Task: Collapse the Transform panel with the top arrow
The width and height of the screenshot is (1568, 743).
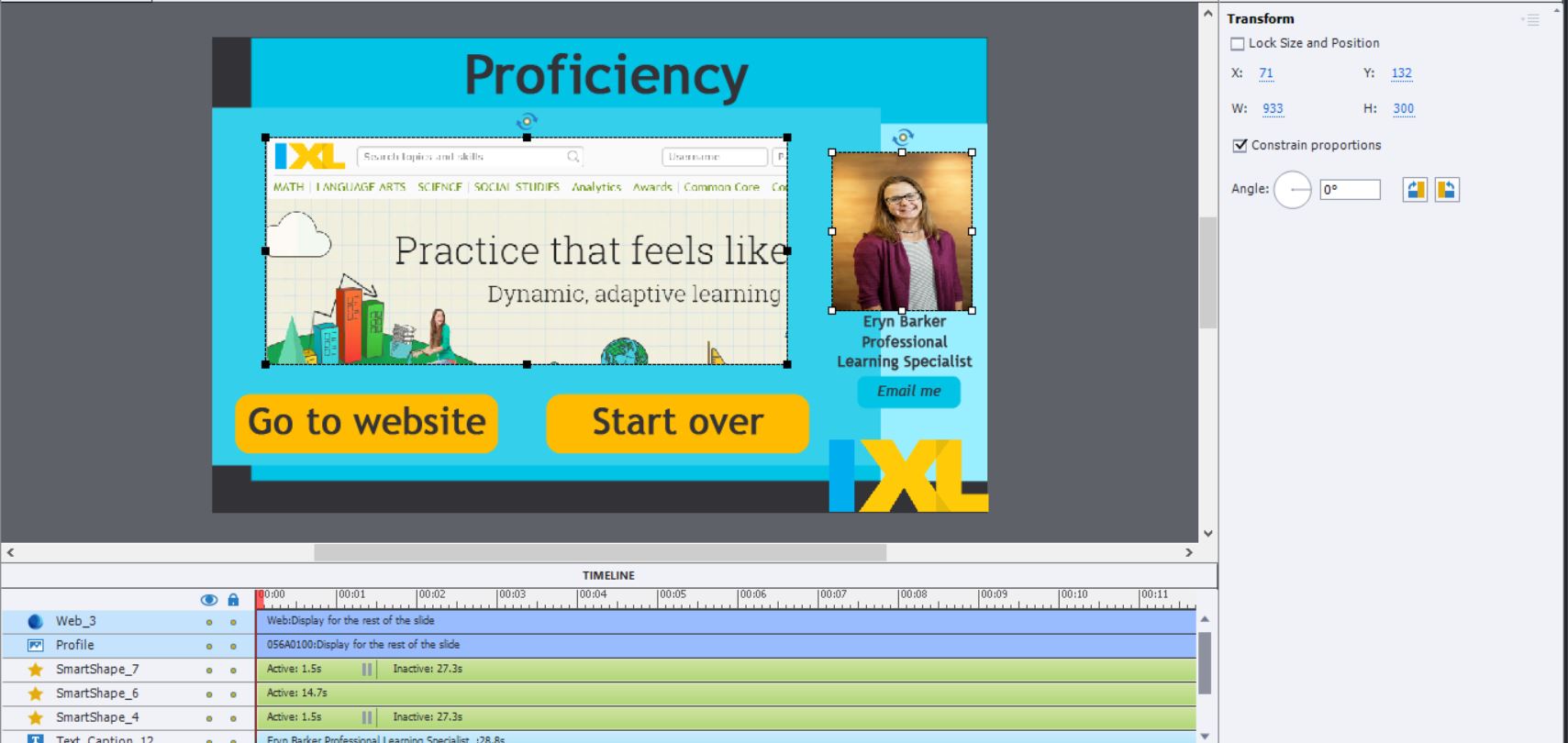Action: click(1557, 8)
